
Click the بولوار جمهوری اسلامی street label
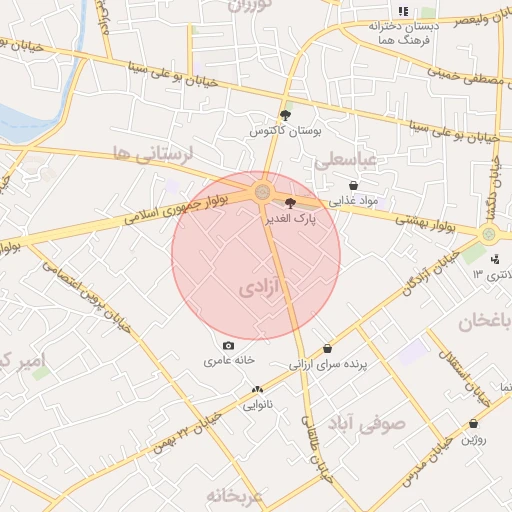[176, 210]
